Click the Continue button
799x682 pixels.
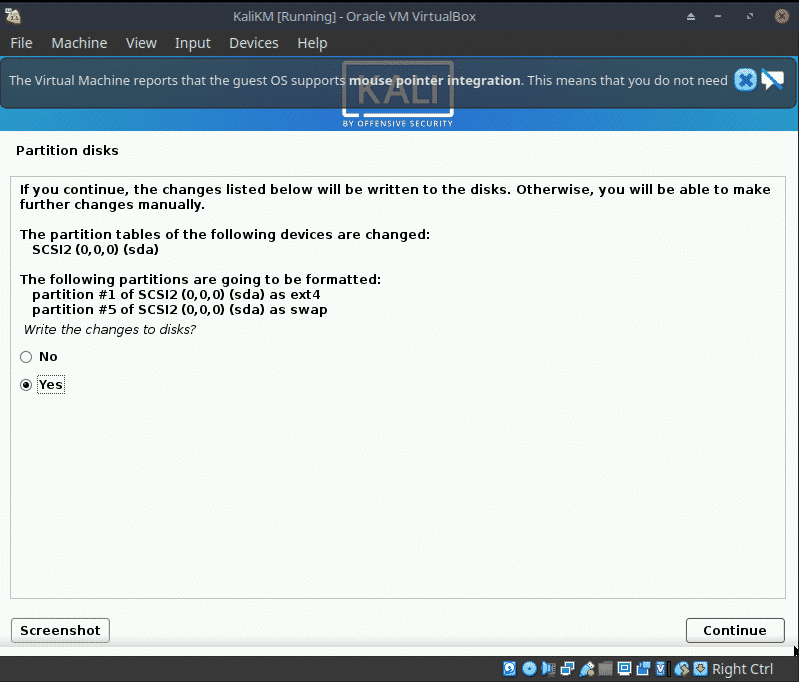point(735,631)
